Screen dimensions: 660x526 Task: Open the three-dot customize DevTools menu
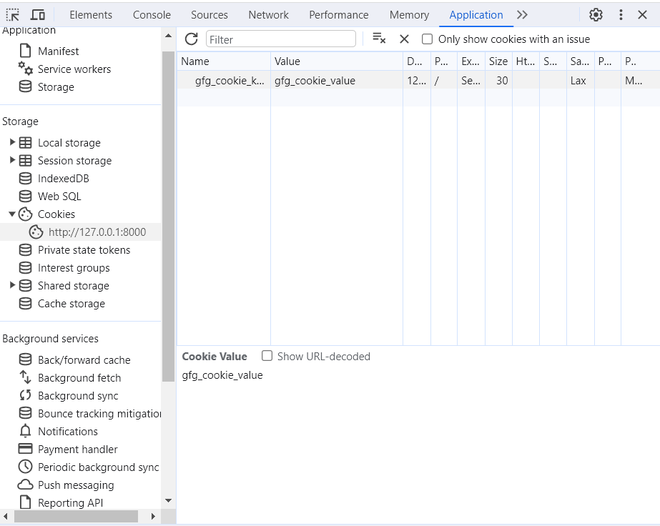point(621,15)
